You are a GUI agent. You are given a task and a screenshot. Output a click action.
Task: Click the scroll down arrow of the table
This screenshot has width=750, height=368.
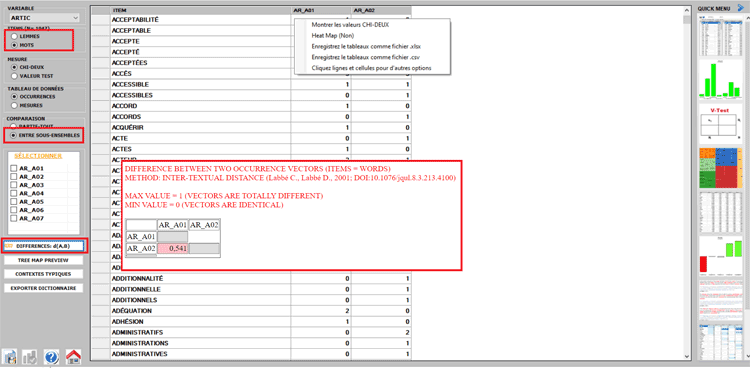click(686, 357)
